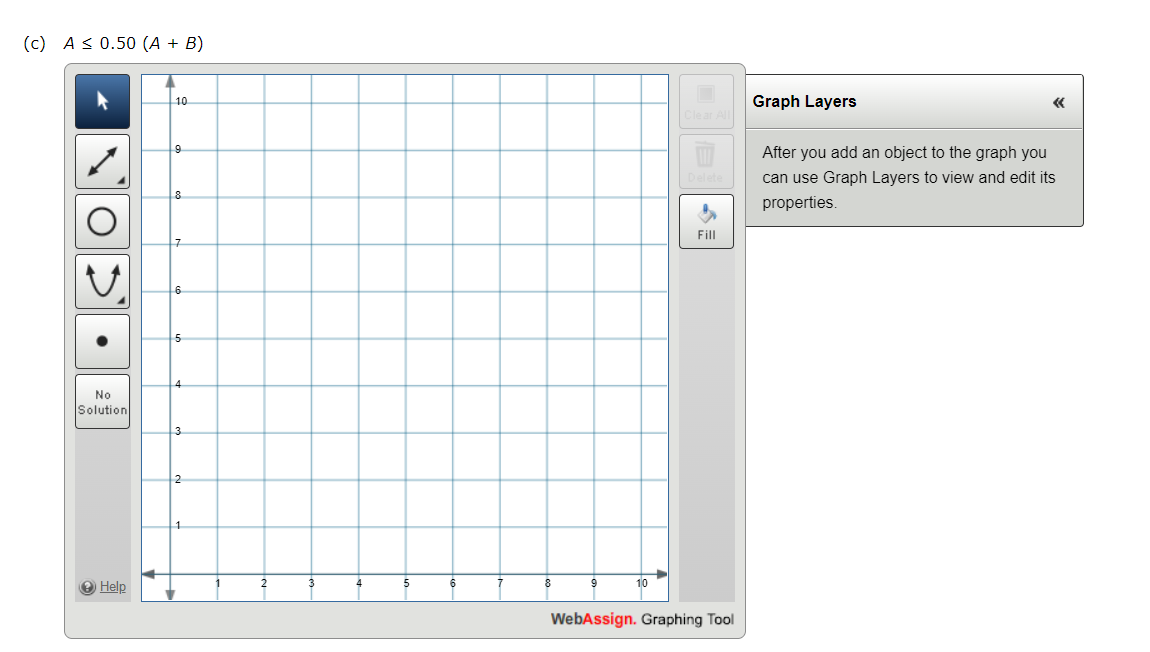Click the 10 label on the y-axis

pyautogui.click(x=181, y=101)
